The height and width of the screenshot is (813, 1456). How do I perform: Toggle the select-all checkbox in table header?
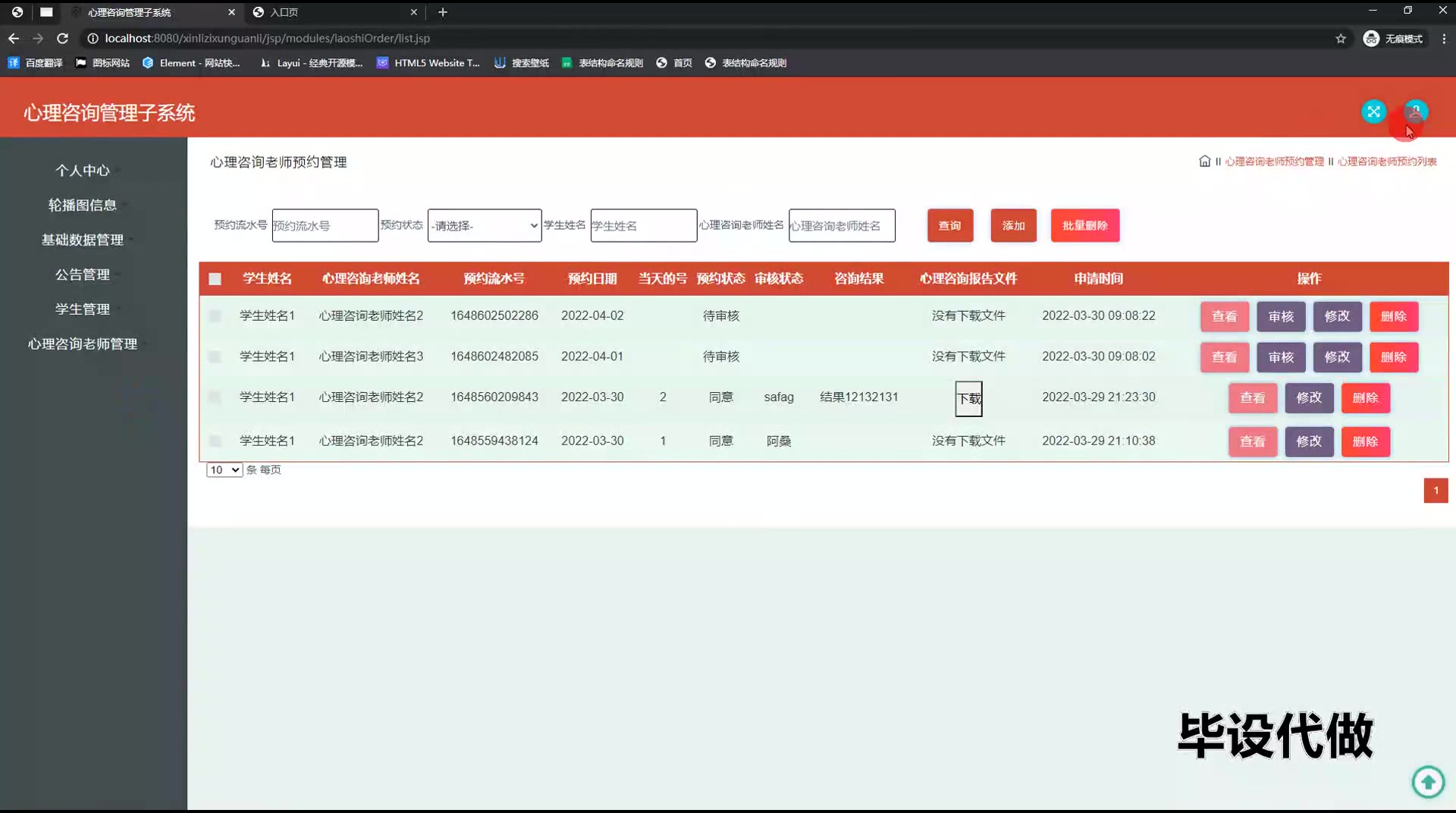pos(215,279)
